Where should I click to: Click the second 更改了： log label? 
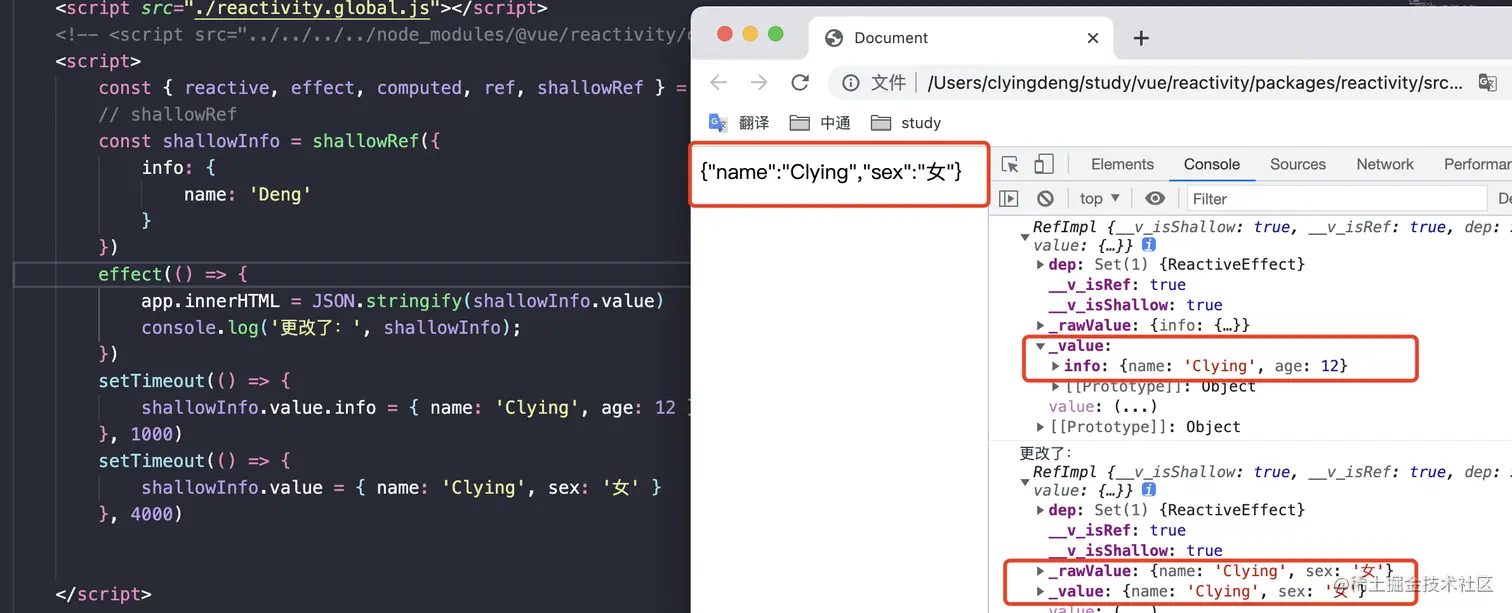click(1046, 453)
